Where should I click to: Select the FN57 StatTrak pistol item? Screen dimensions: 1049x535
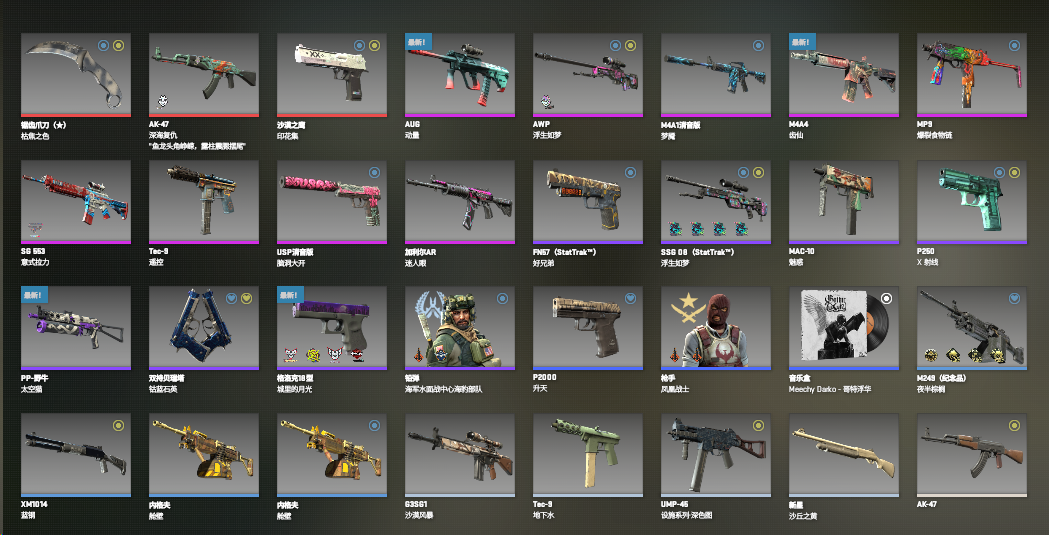coord(587,201)
